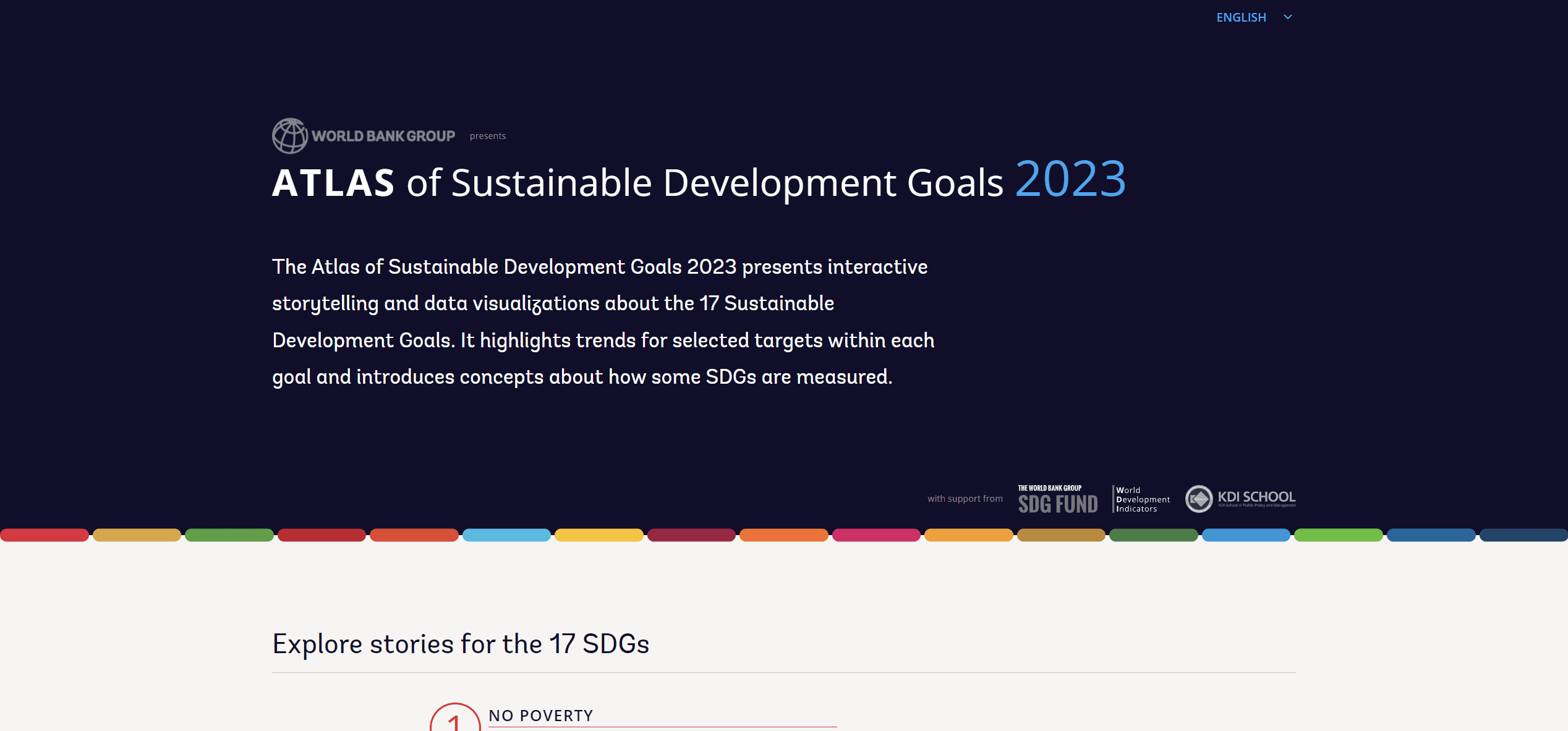Viewport: 1568px width, 731px height.
Task: Select the magenta tenth SDG bar segment
Action: 876,535
